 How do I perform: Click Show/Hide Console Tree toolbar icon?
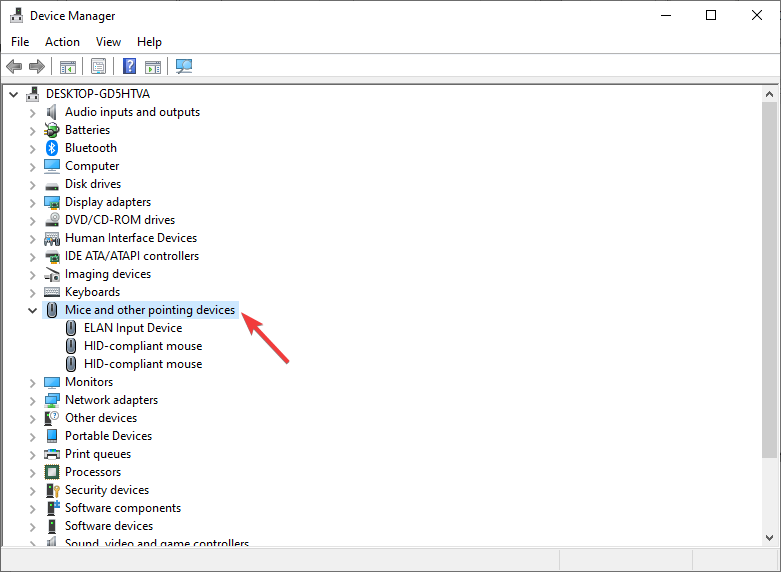pos(68,66)
